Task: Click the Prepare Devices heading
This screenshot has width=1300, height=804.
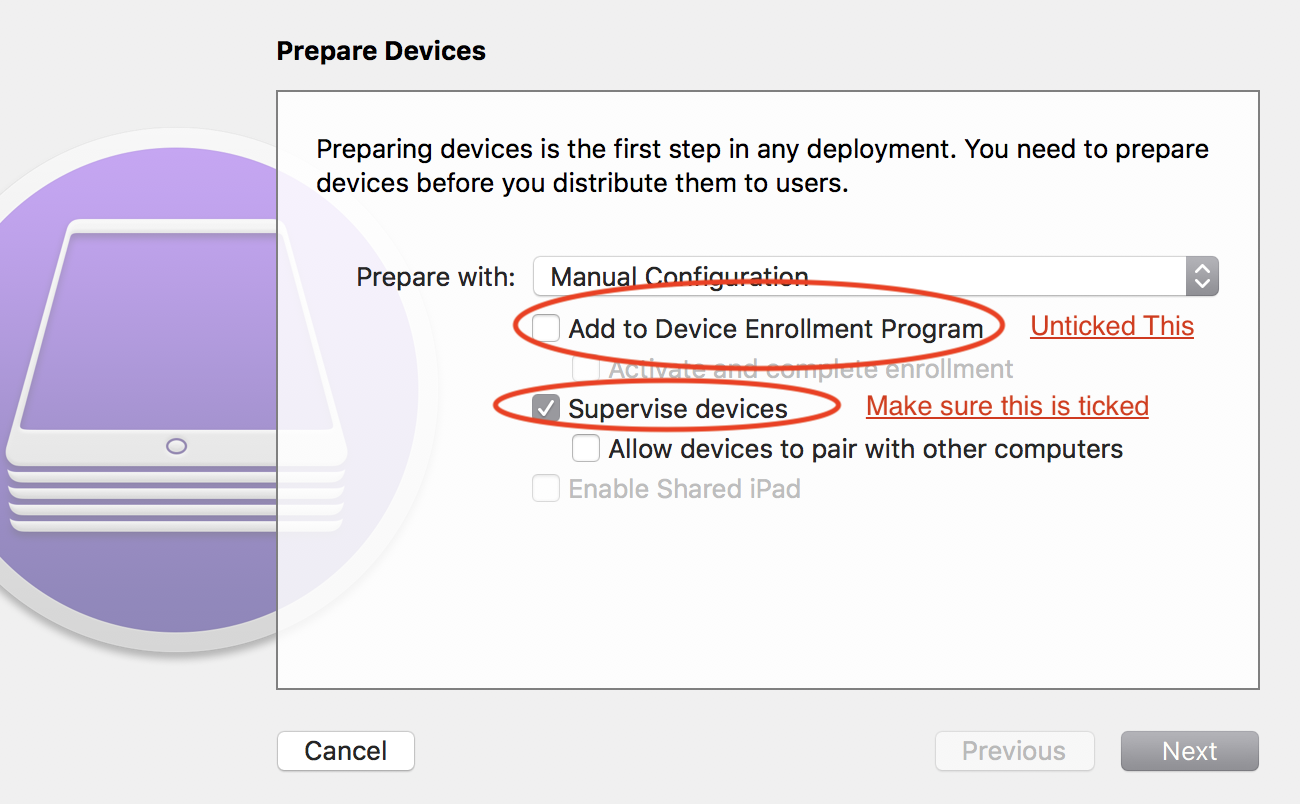Action: pyautogui.click(x=381, y=50)
